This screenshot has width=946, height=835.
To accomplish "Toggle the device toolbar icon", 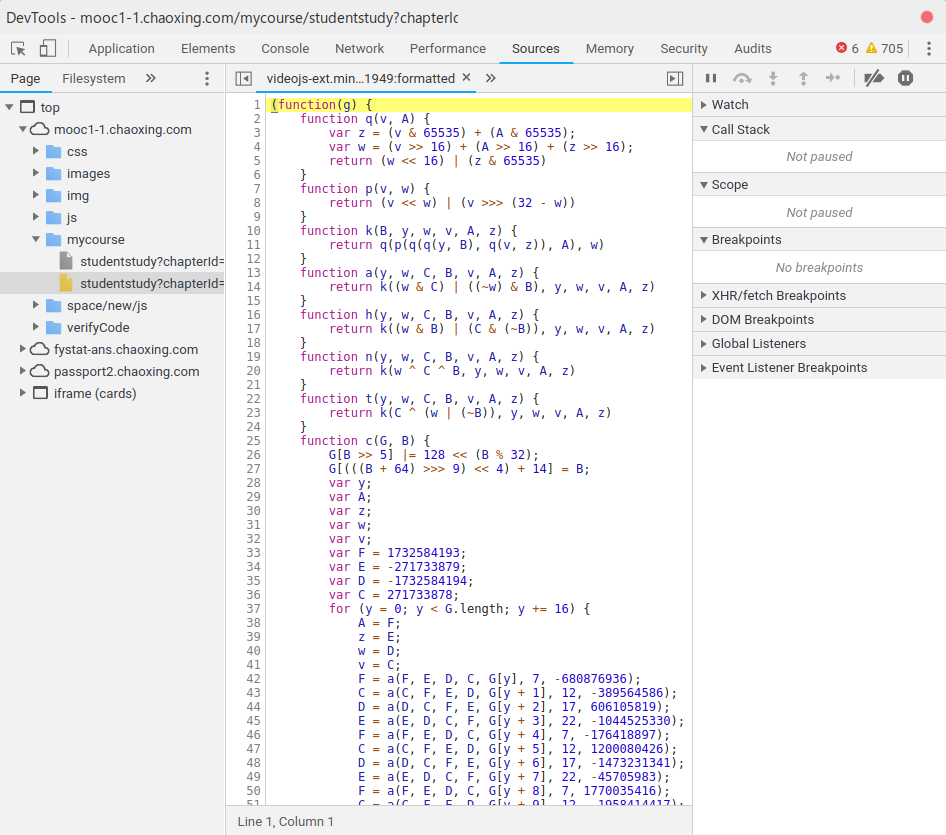I will (48, 48).
